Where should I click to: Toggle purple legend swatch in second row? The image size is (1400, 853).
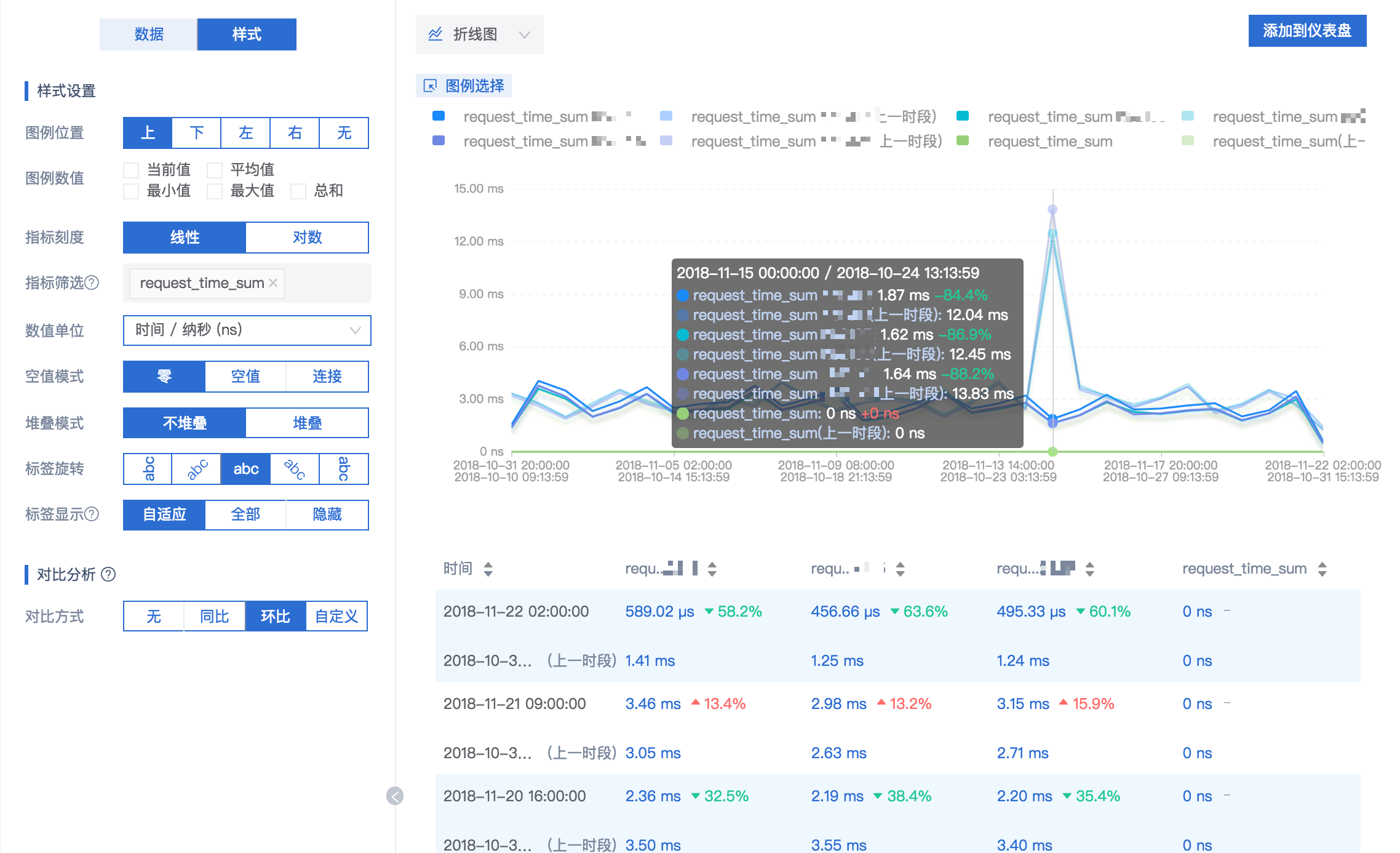439,140
